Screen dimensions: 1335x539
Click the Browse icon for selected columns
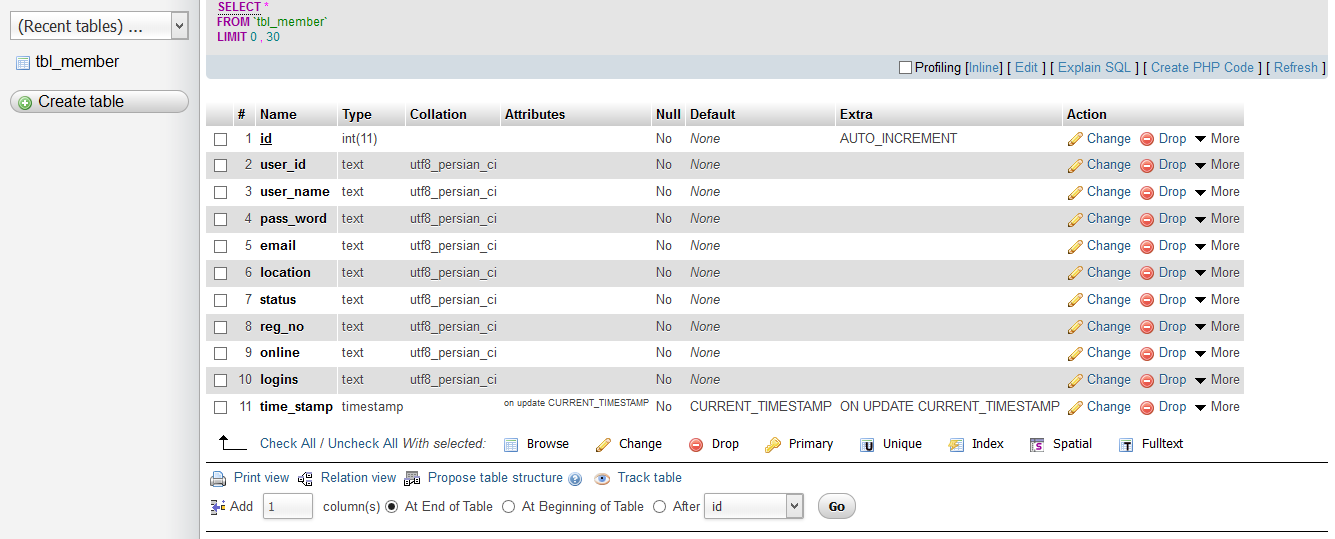click(x=511, y=445)
